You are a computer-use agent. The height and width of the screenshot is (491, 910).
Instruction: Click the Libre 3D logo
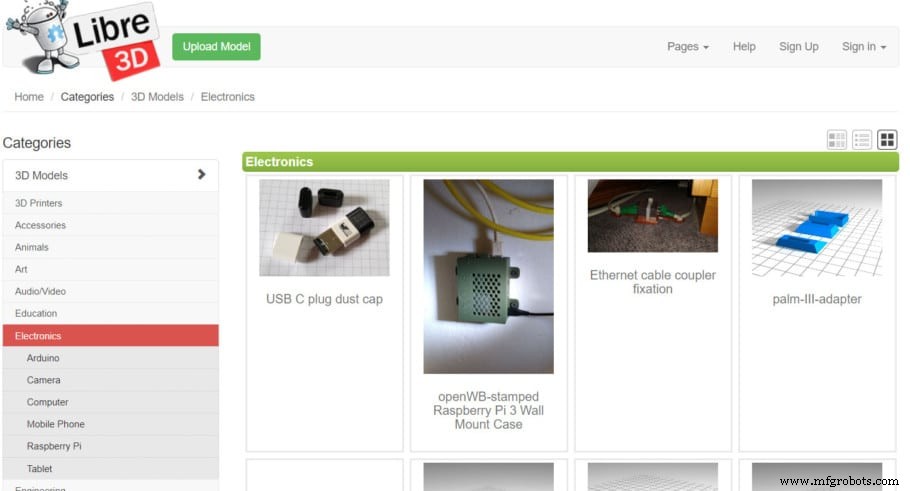tap(82, 39)
